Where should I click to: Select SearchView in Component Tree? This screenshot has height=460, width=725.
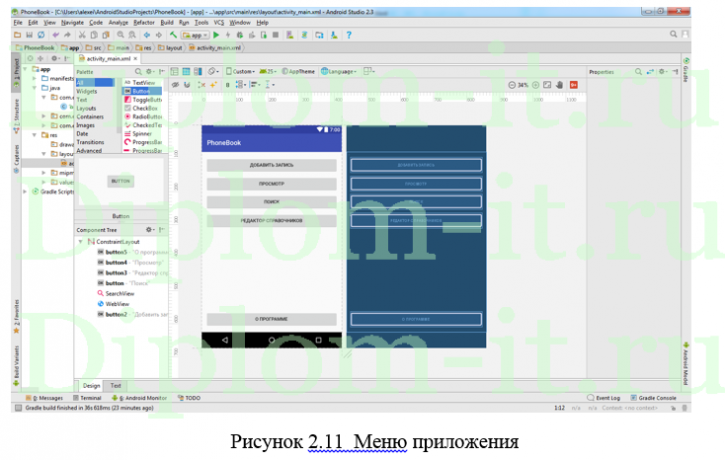point(116,294)
